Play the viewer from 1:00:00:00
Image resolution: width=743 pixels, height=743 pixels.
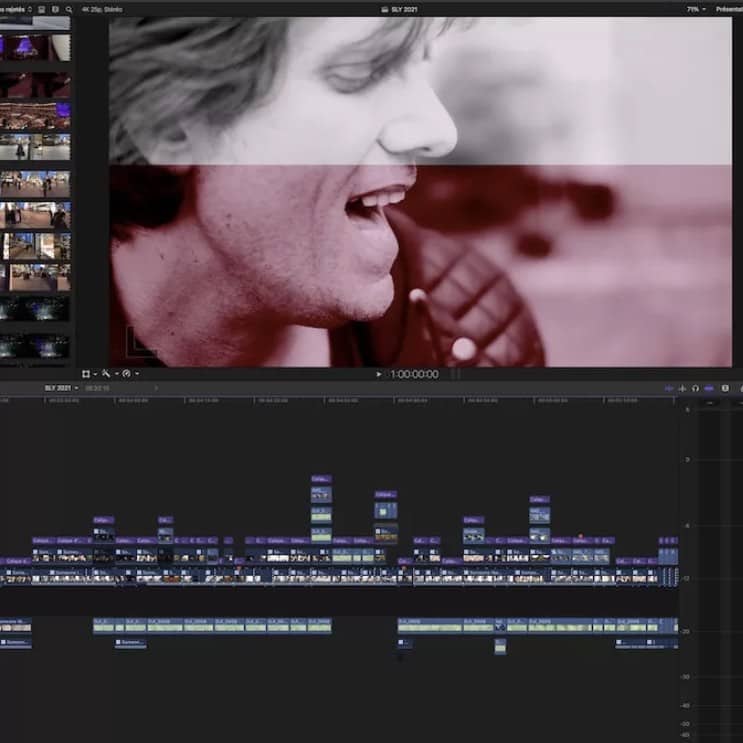[x=379, y=374]
